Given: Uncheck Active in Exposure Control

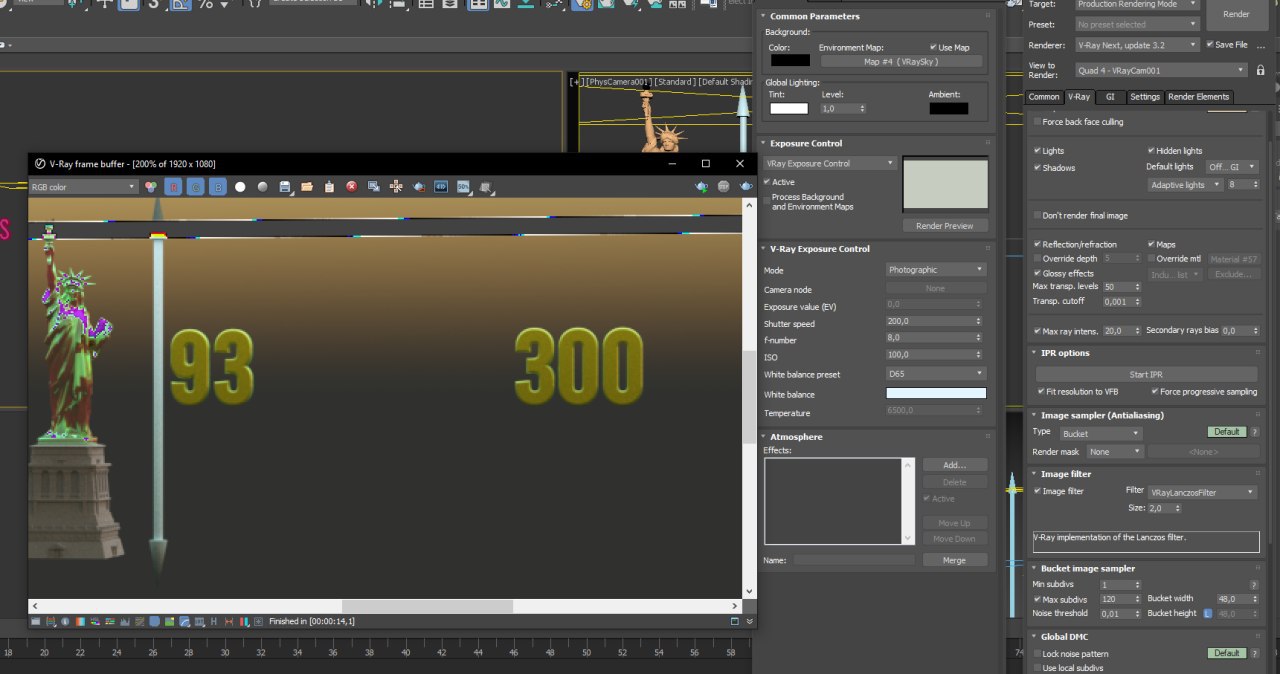Looking at the screenshot, I should click(x=767, y=182).
